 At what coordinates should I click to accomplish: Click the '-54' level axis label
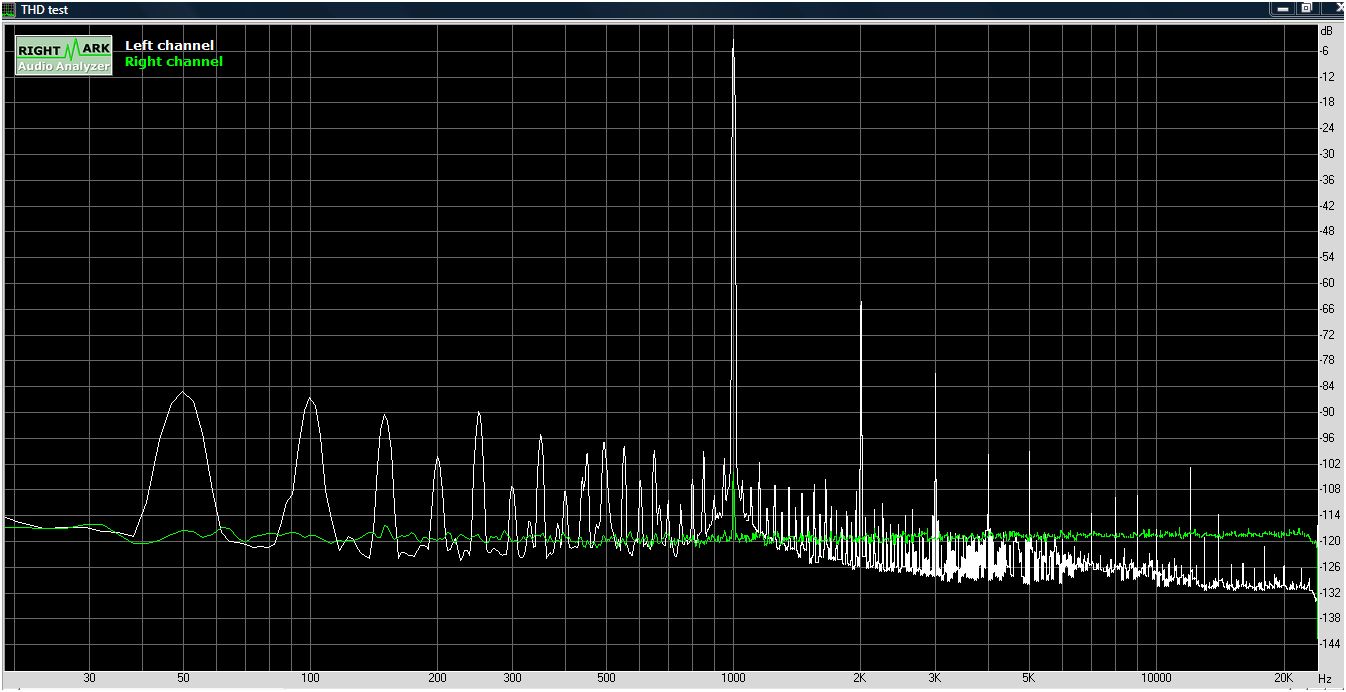click(x=1328, y=257)
